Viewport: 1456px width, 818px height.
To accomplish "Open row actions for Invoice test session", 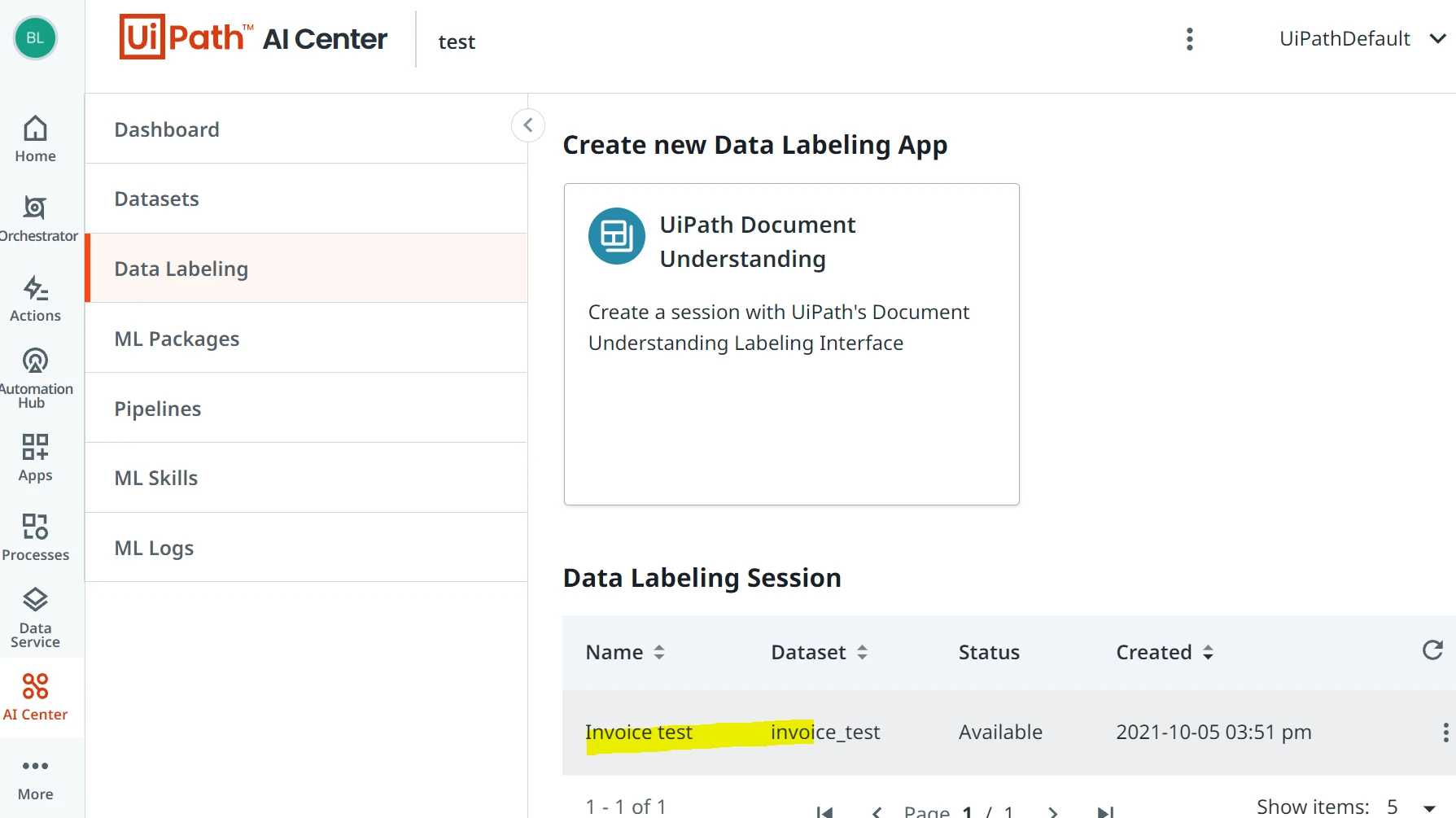I will [1445, 733].
